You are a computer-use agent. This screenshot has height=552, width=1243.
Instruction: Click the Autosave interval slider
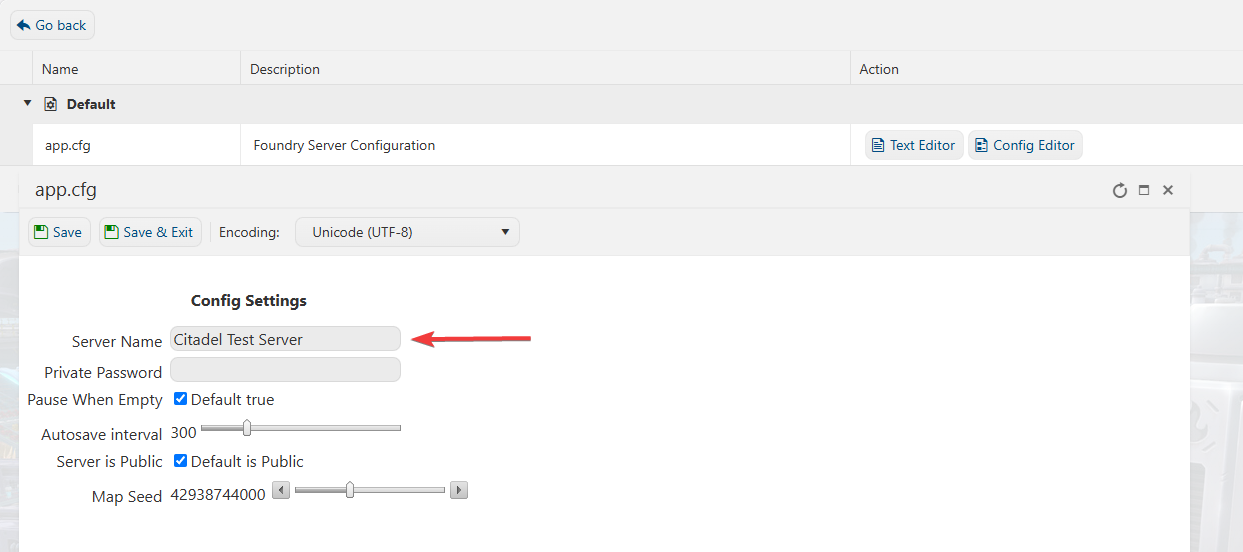300,428
